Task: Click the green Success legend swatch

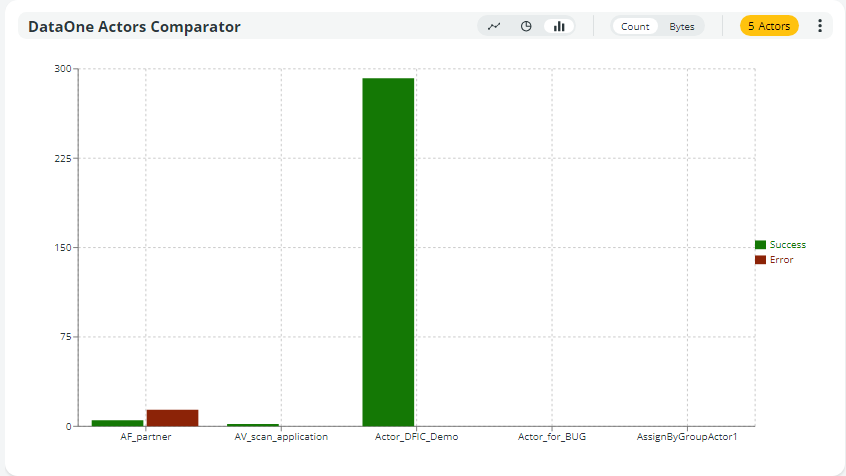Action: coord(760,245)
